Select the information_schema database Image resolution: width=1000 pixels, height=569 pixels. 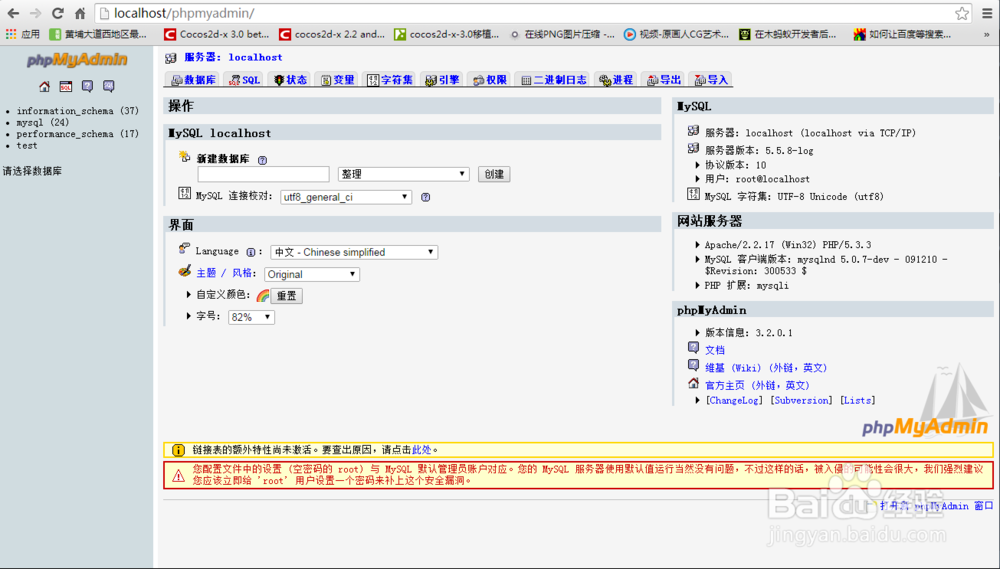pos(77,111)
